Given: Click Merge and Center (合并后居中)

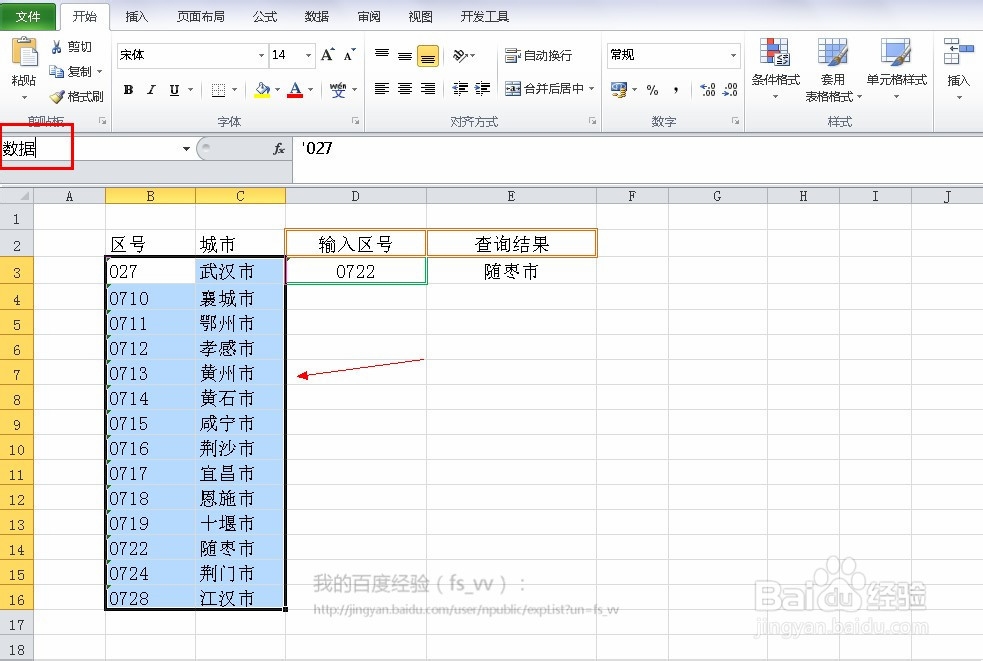Looking at the screenshot, I should pos(544,88).
